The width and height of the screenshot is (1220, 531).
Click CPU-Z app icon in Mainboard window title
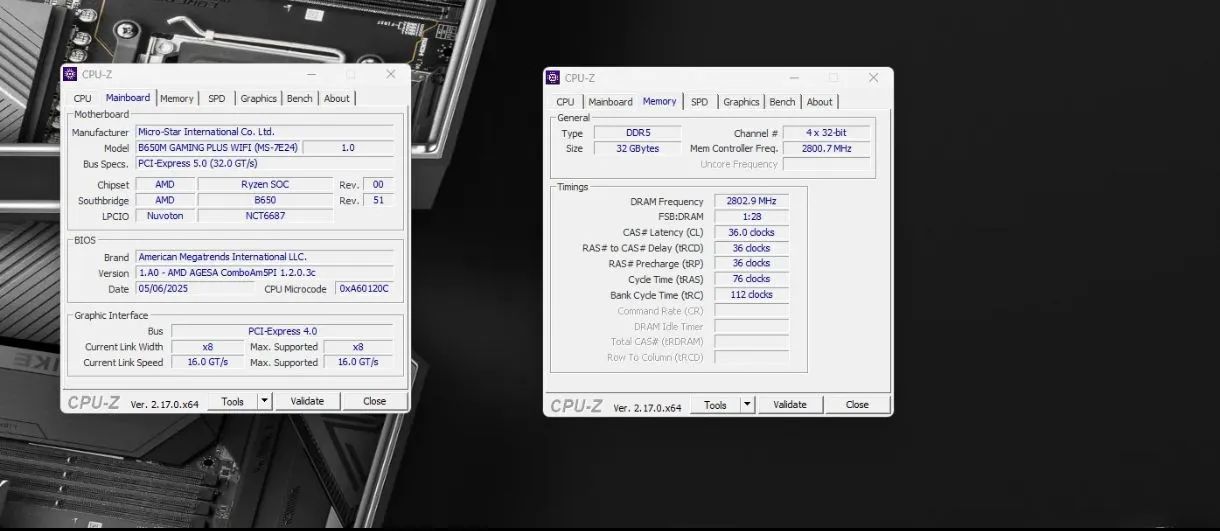pos(70,74)
